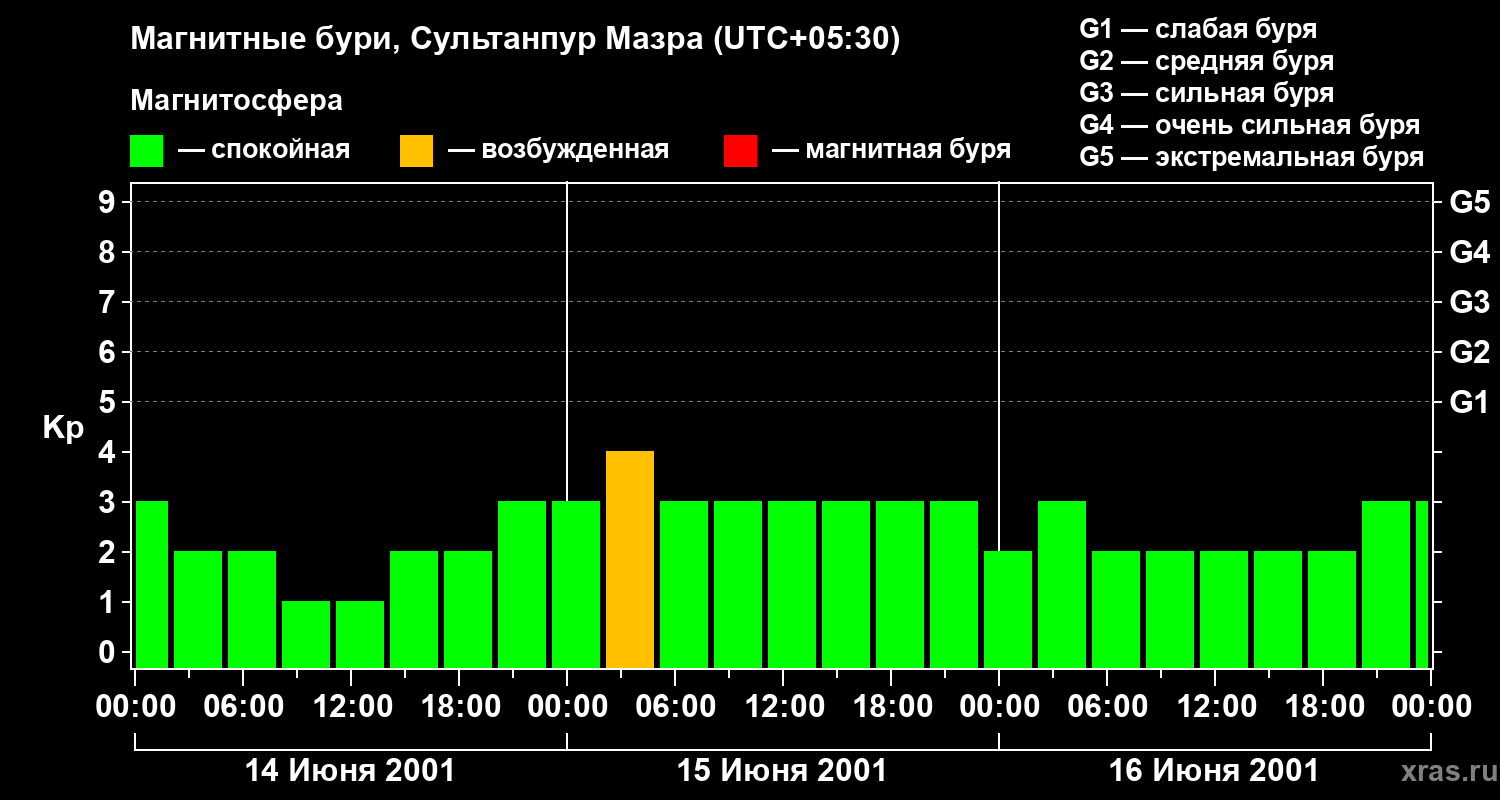Click the '15 Июня 2001' date label
Image resolution: width=1500 pixels, height=800 pixels.
[x=782, y=771]
